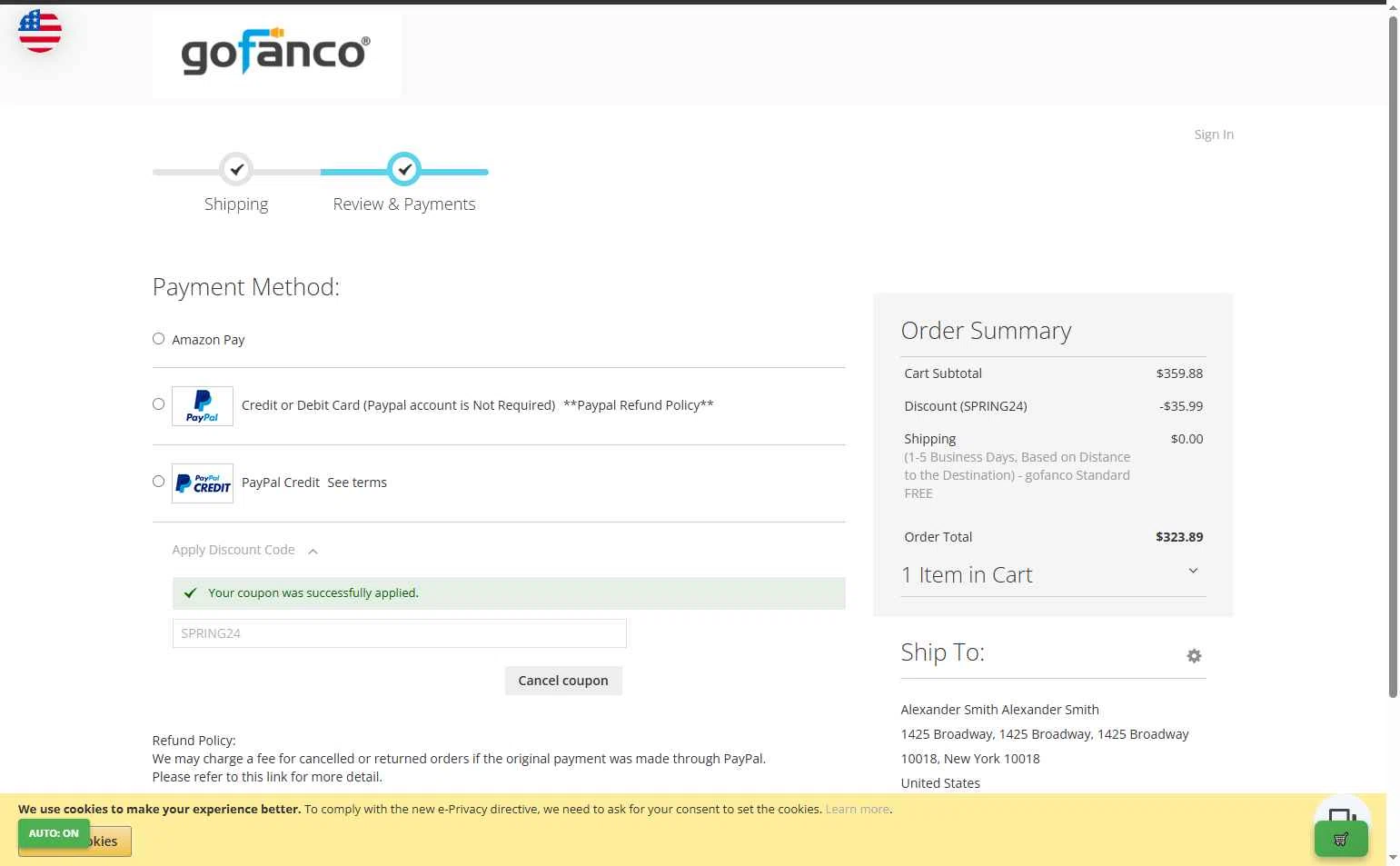
Task: Click the discount amount -$35.99
Action: tap(1181, 406)
